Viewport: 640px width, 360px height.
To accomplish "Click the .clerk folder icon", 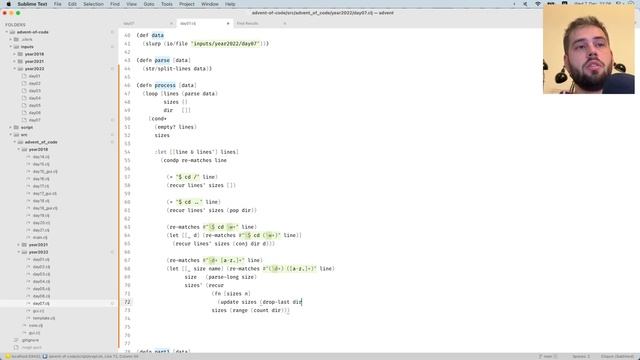I will point(16,40).
